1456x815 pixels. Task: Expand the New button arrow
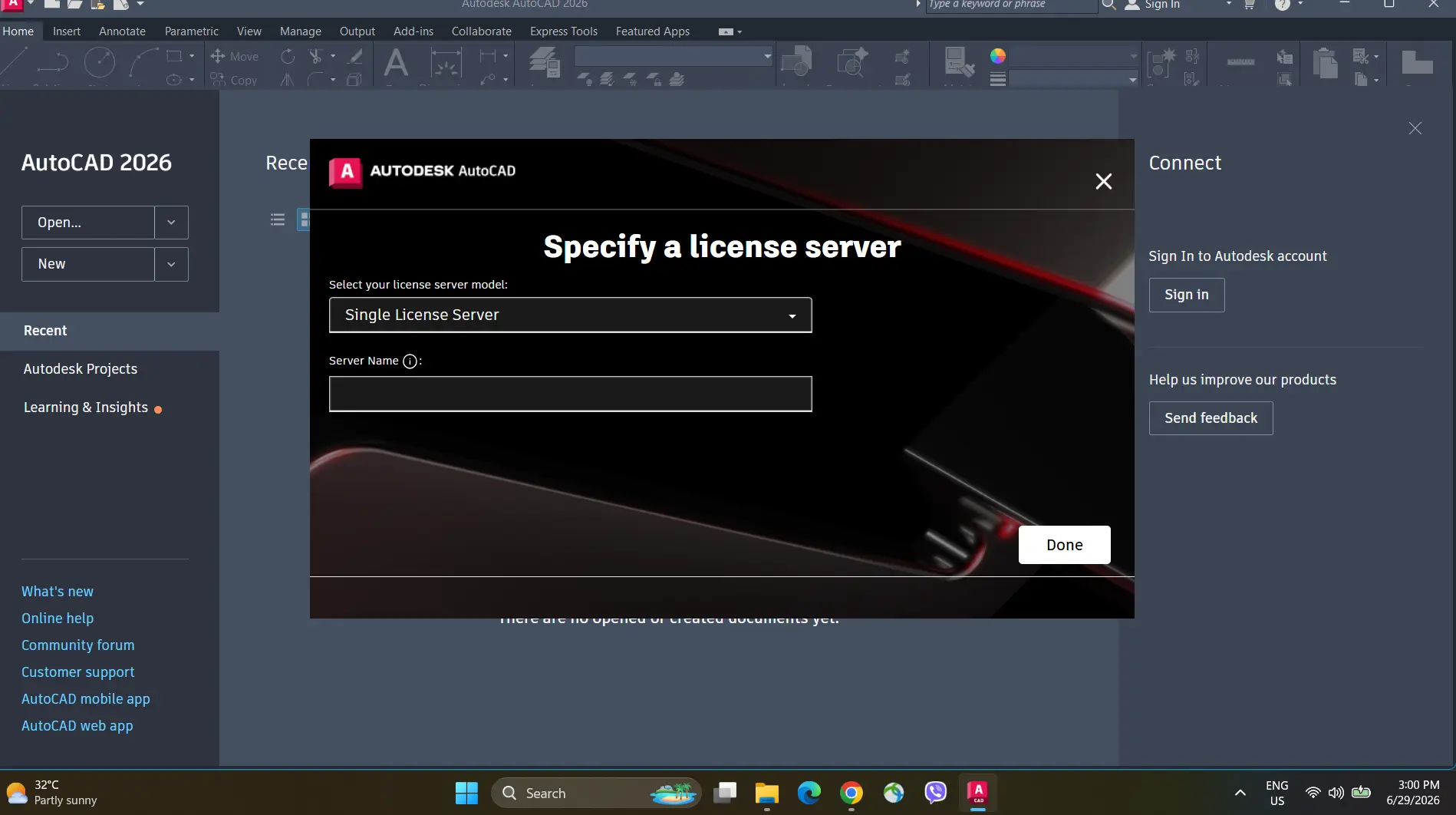click(171, 264)
